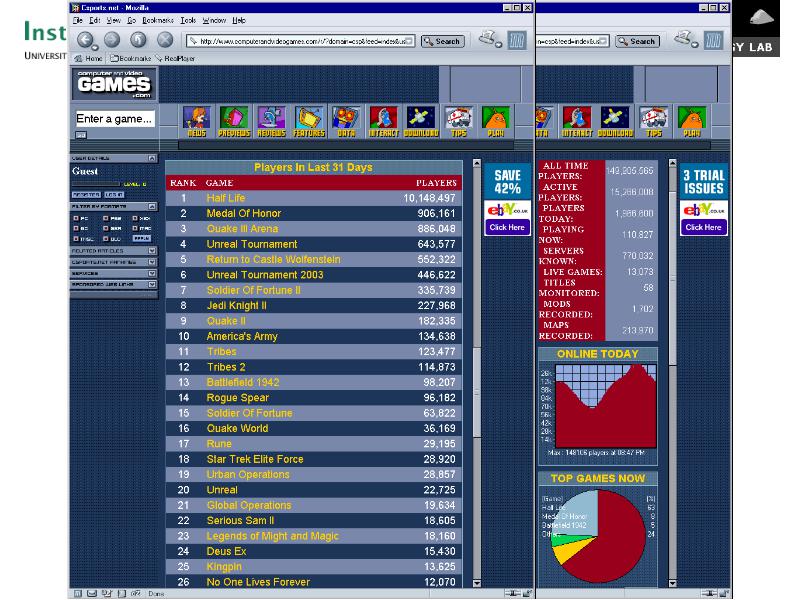Open the Download icon in the front window

[x=421, y=121]
